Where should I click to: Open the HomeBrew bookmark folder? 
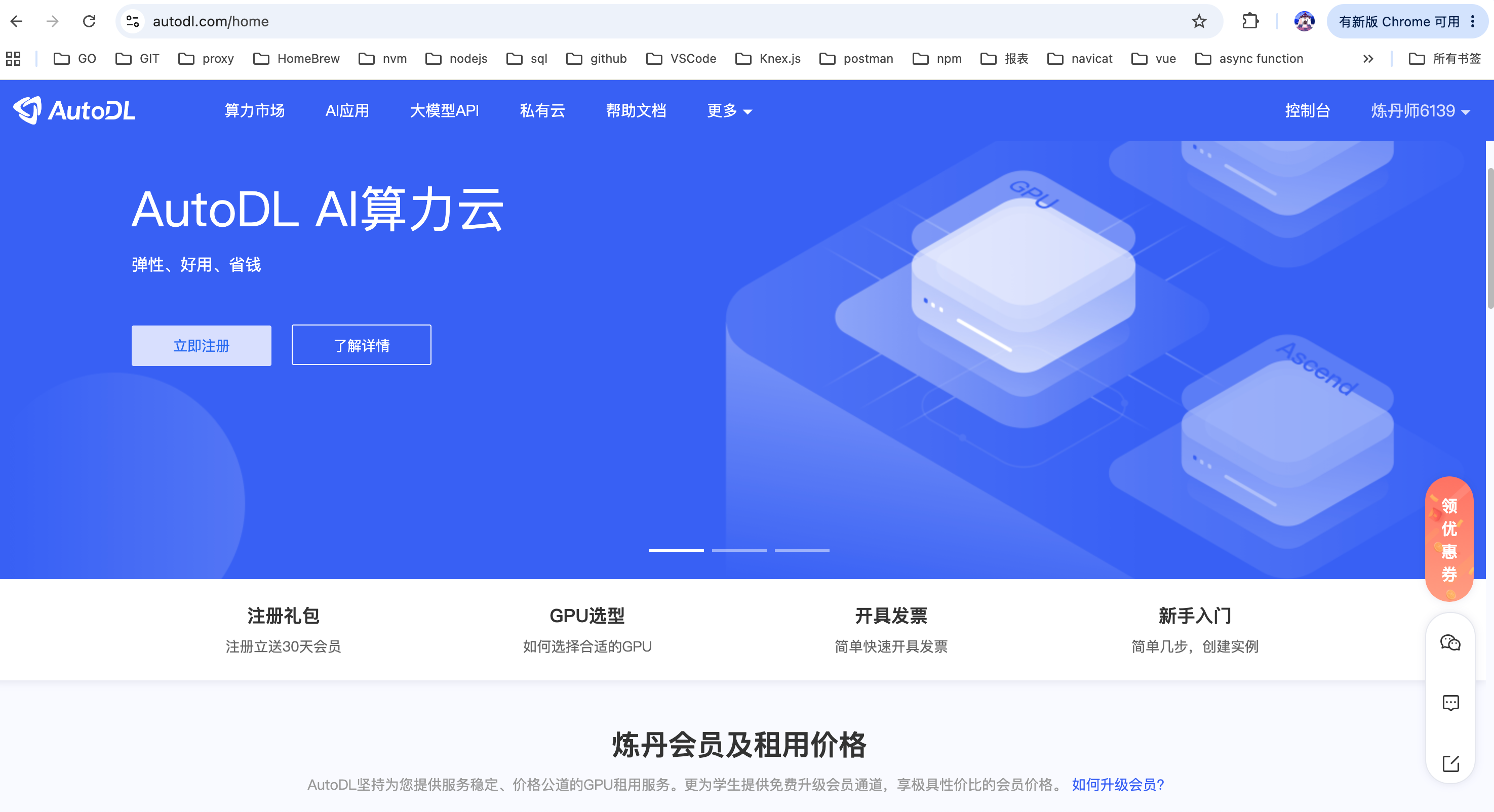[296, 59]
